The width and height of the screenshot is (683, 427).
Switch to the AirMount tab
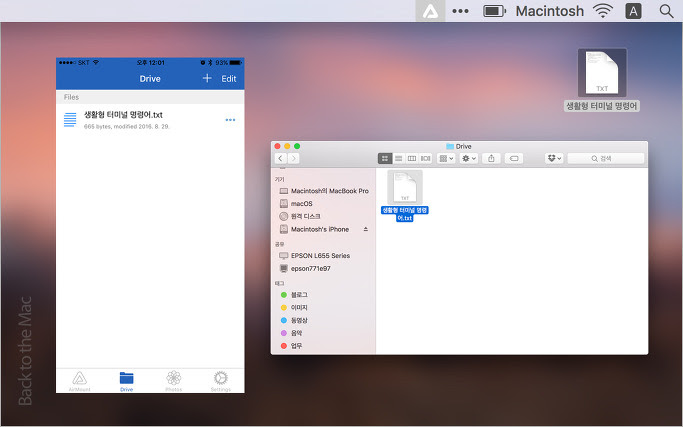click(80, 381)
